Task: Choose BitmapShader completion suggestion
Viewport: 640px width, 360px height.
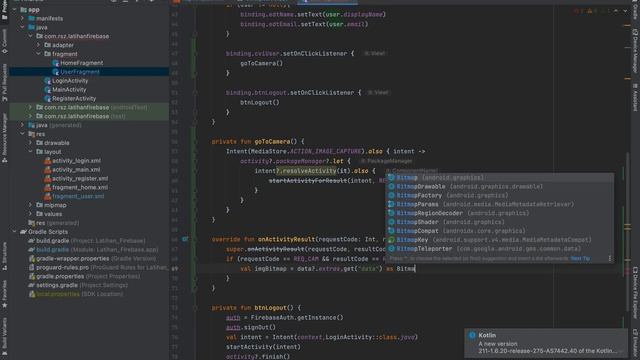Action: (500, 222)
